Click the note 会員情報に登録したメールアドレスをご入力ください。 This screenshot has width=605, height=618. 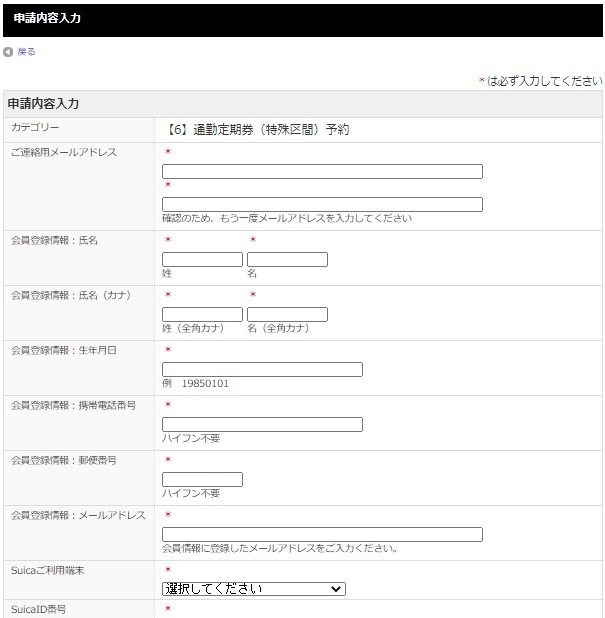280,548
